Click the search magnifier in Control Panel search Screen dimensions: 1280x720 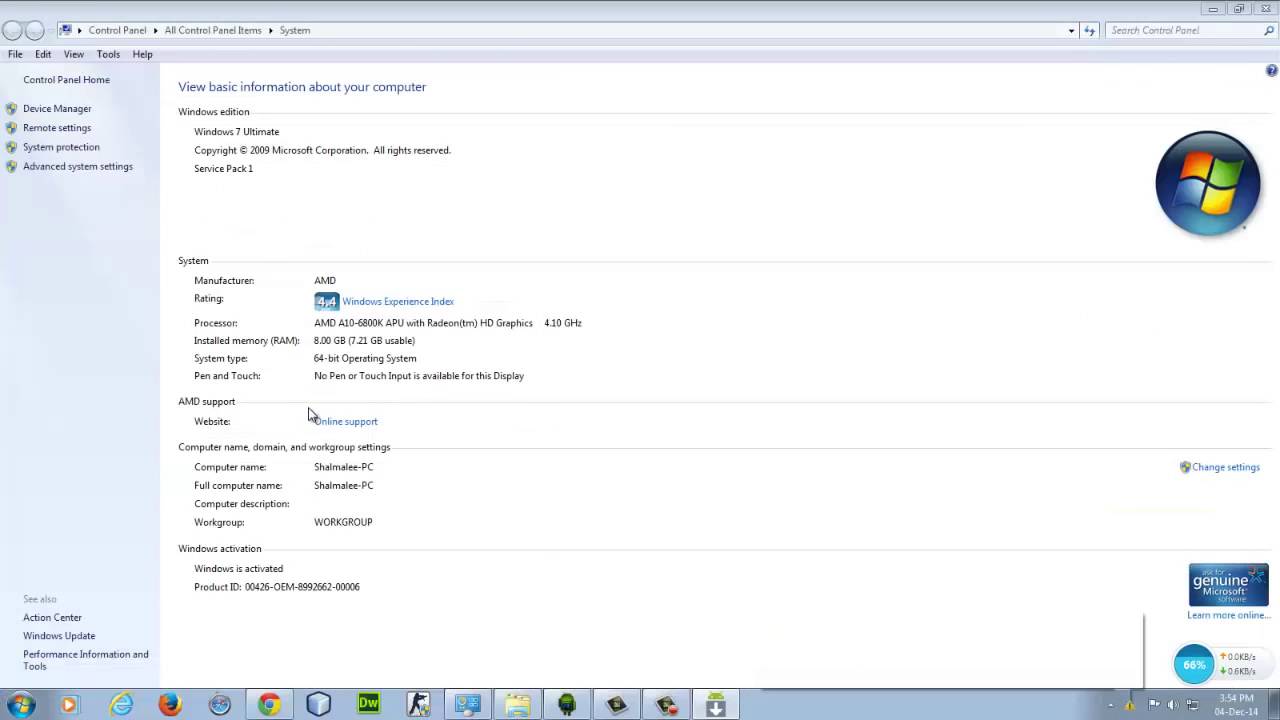coord(1269,30)
